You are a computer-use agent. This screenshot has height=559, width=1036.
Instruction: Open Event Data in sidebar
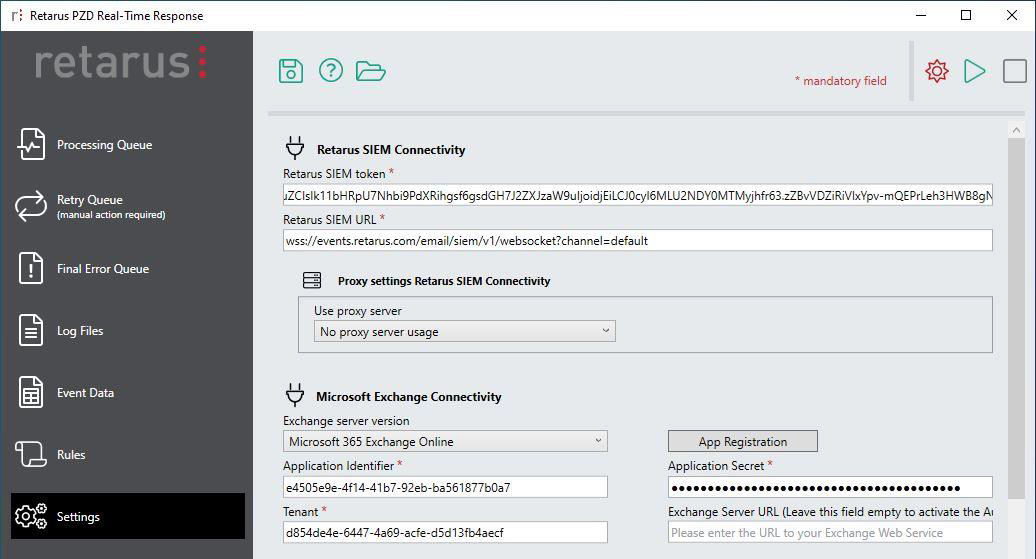tap(85, 393)
